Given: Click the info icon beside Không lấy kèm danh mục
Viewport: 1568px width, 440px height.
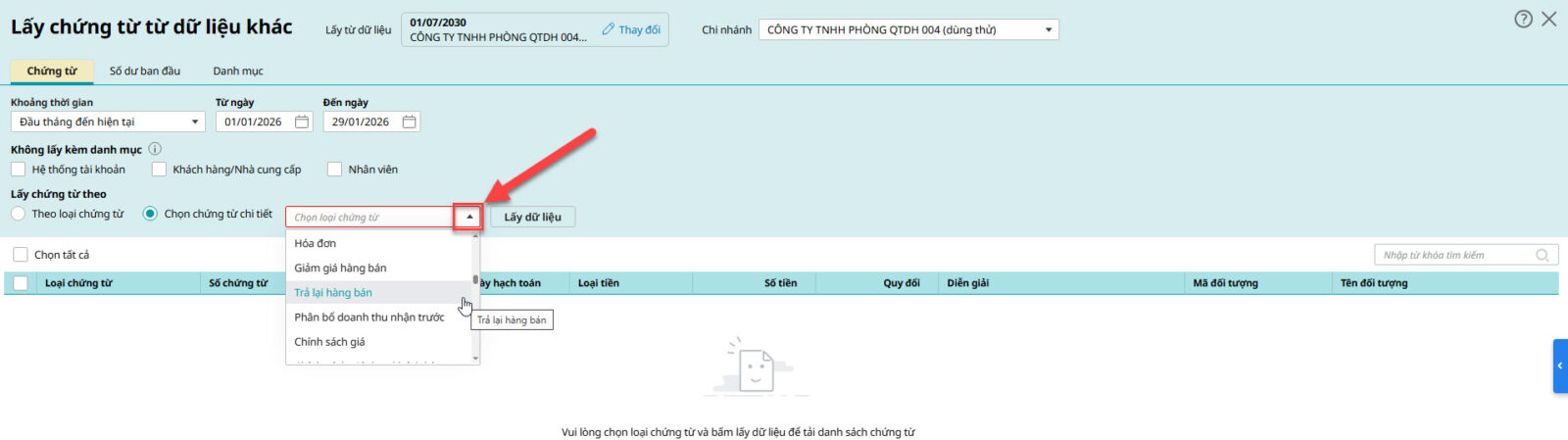Looking at the screenshot, I should [155, 149].
